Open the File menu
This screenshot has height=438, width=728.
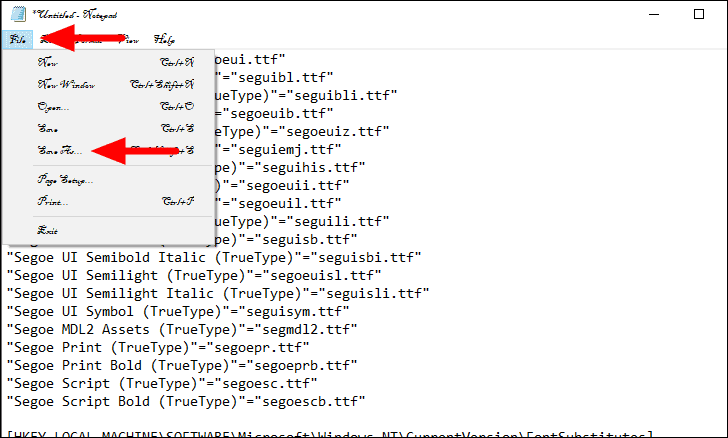click(x=18, y=39)
